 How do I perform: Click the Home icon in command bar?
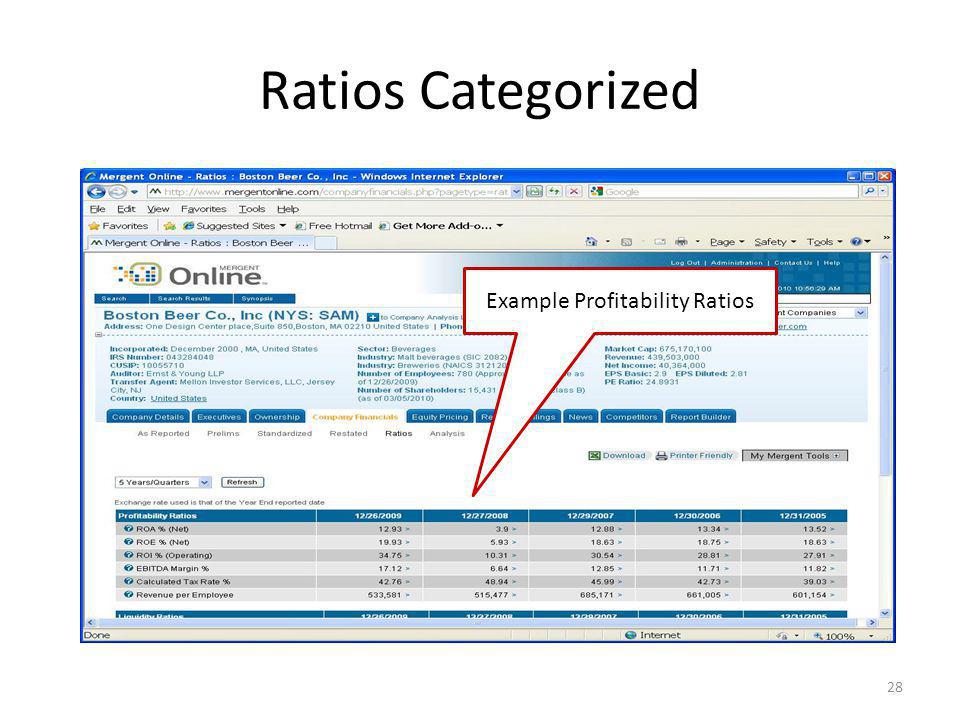[591, 242]
